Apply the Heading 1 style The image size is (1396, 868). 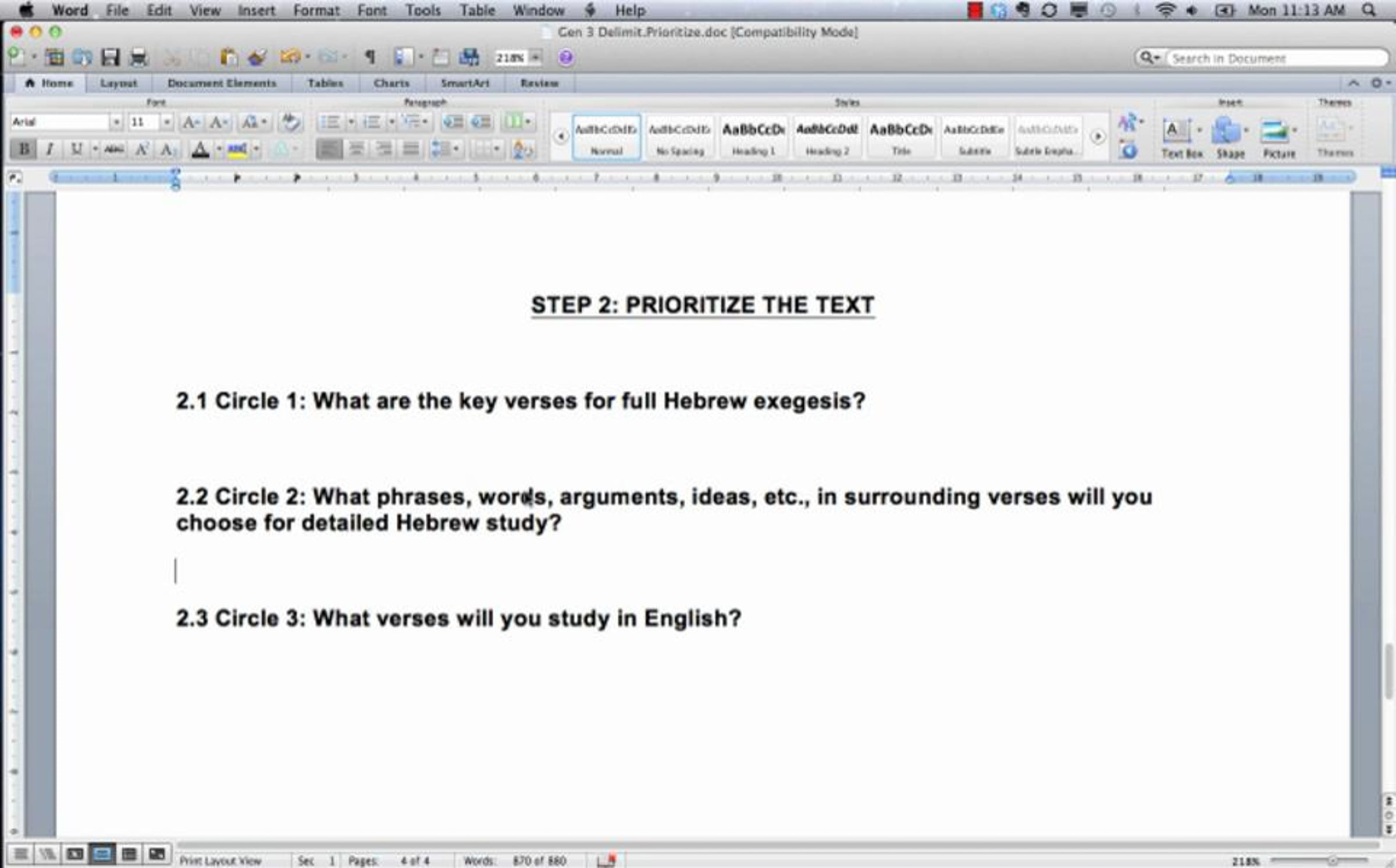753,138
